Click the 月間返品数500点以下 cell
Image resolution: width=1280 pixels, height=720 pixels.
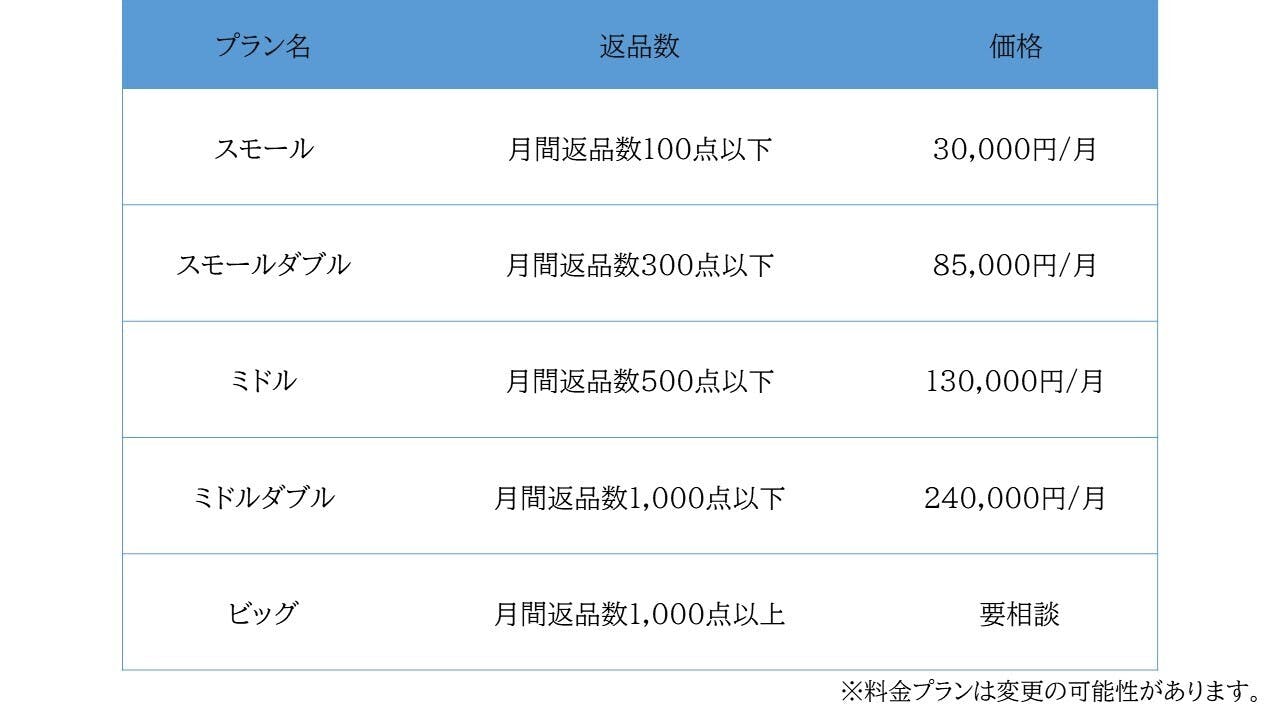pyautogui.click(x=640, y=381)
